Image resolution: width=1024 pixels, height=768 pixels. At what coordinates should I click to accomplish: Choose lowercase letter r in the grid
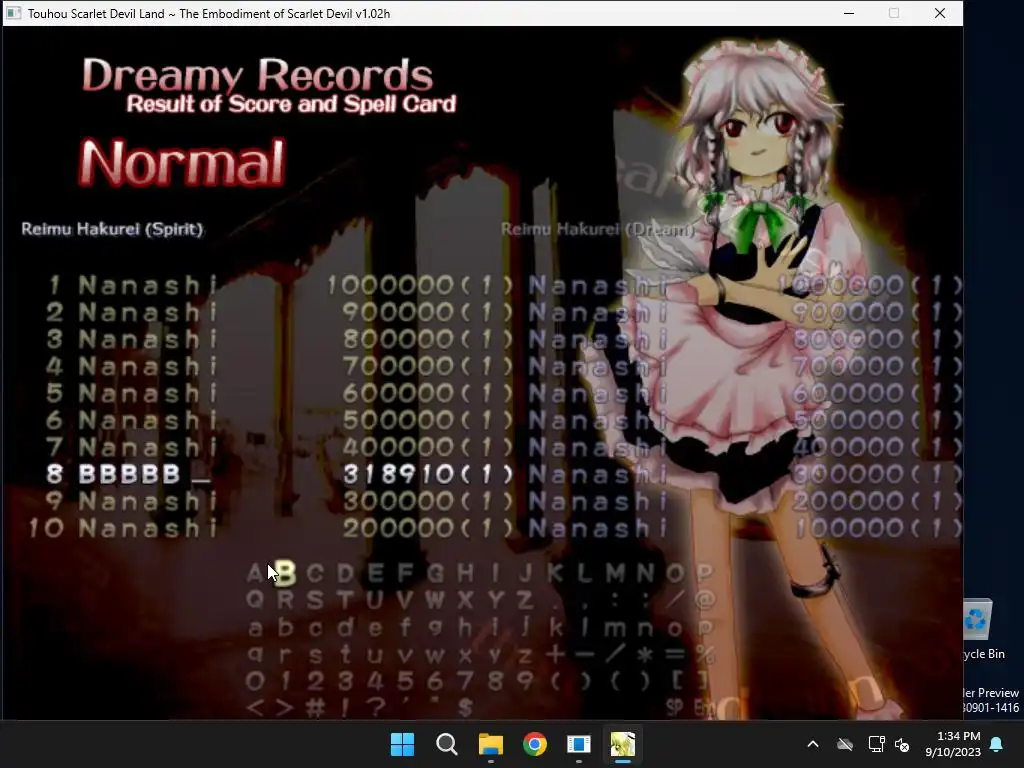tap(285, 655)
